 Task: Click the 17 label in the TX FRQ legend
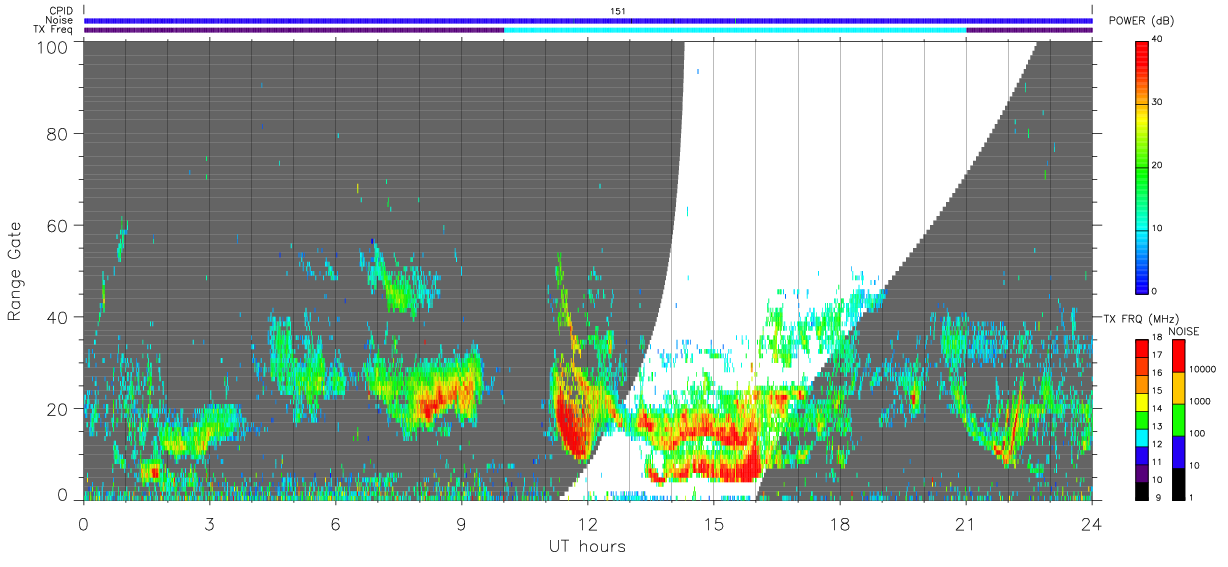pyautogui.click(x=1157, y=355)
